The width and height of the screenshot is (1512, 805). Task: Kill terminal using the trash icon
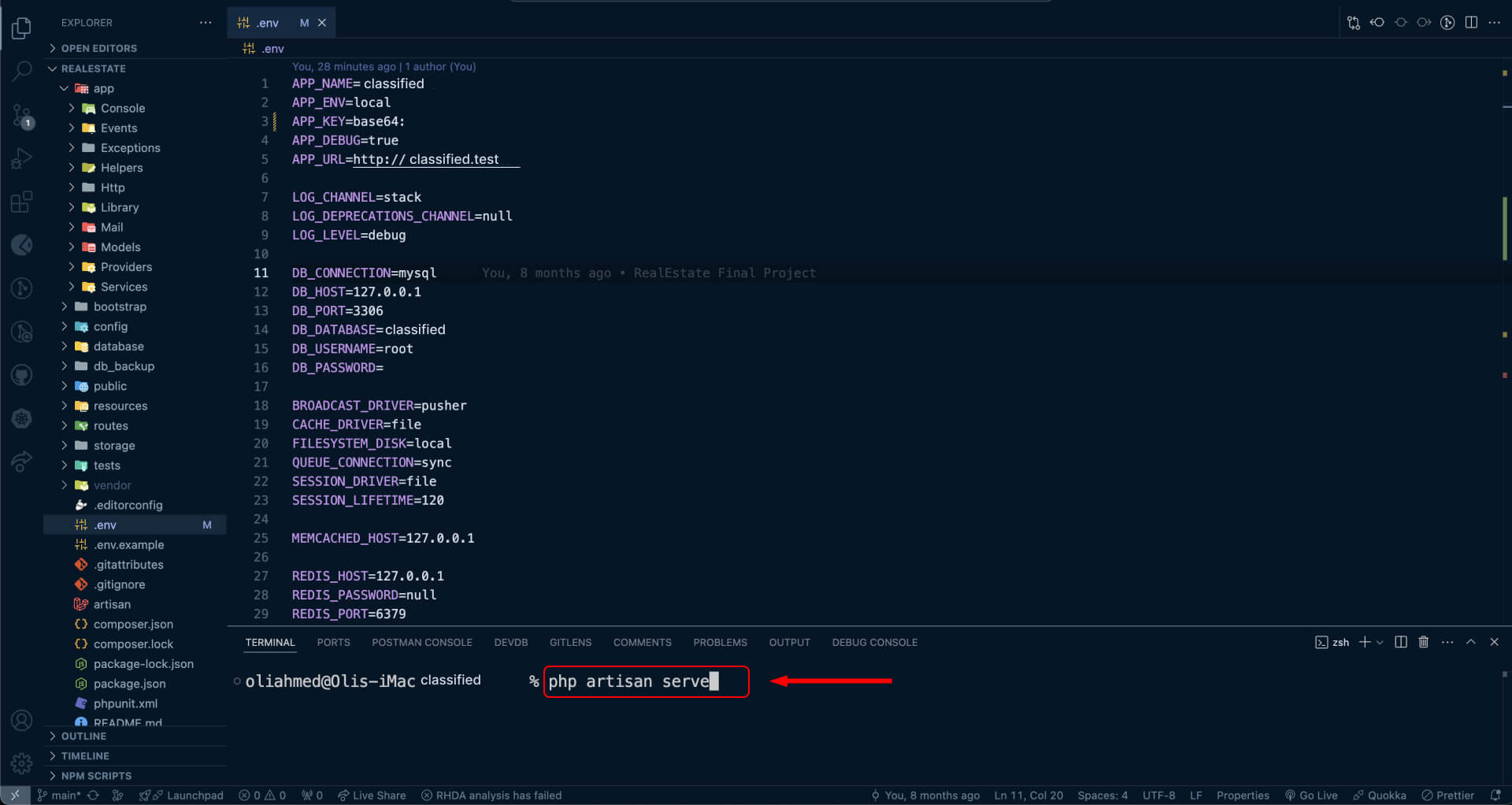1423,642
